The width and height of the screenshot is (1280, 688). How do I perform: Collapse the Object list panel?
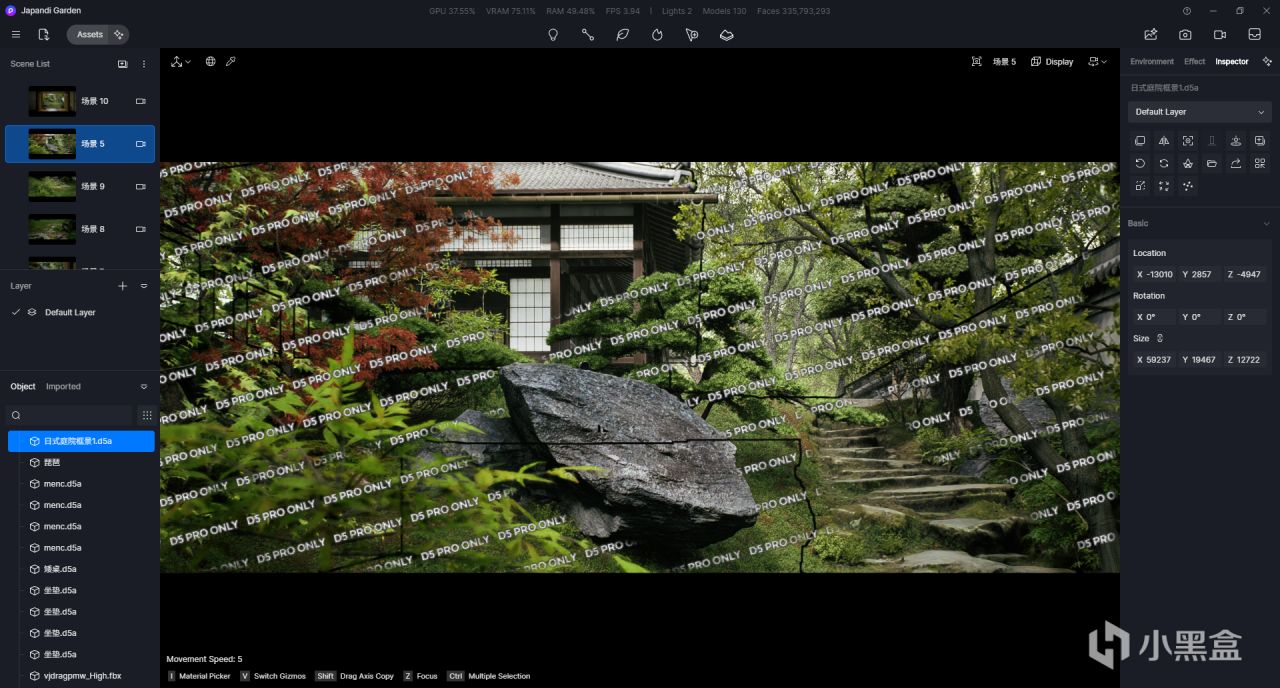[144, 386]
